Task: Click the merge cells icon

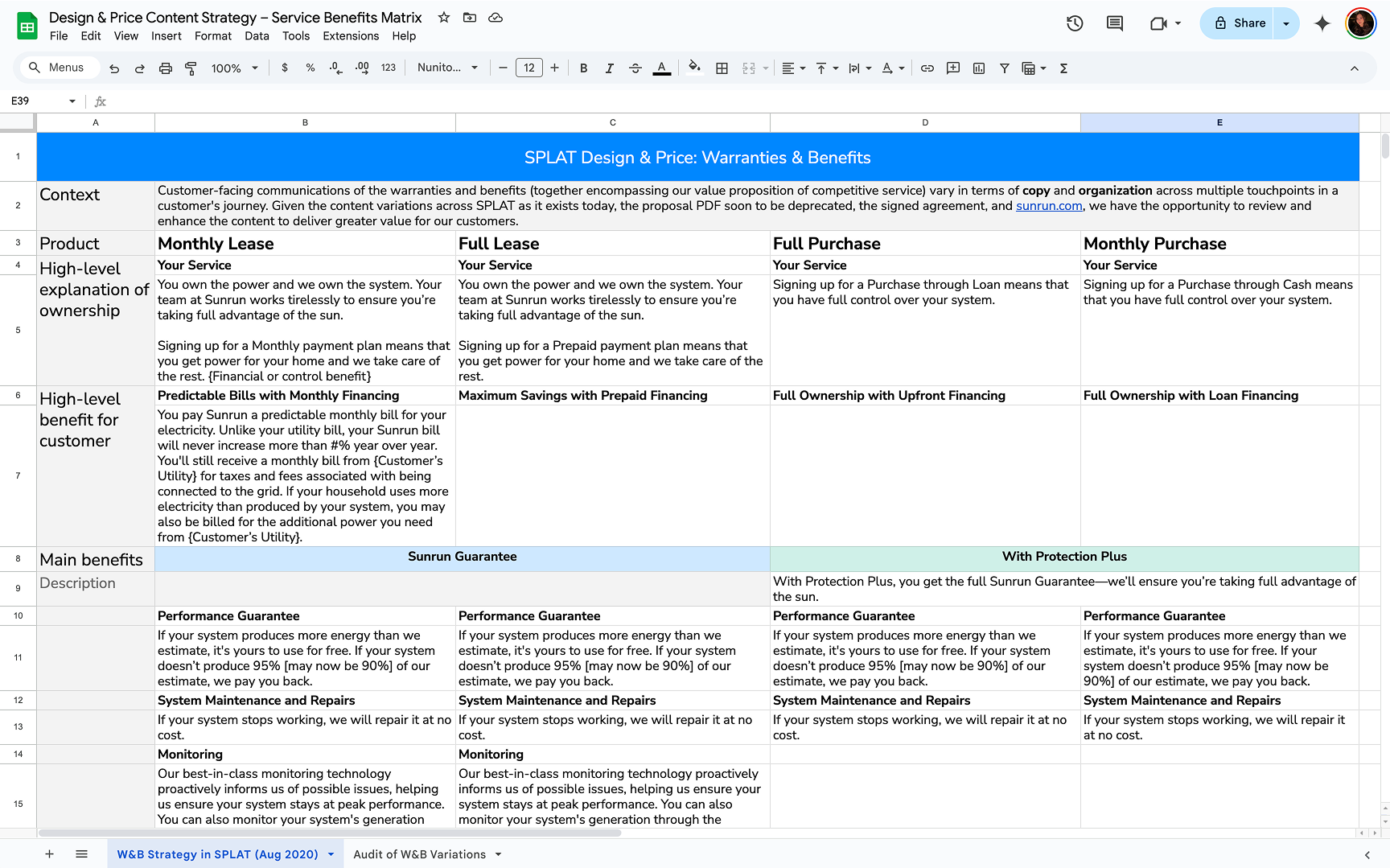Action: [749, 68]
